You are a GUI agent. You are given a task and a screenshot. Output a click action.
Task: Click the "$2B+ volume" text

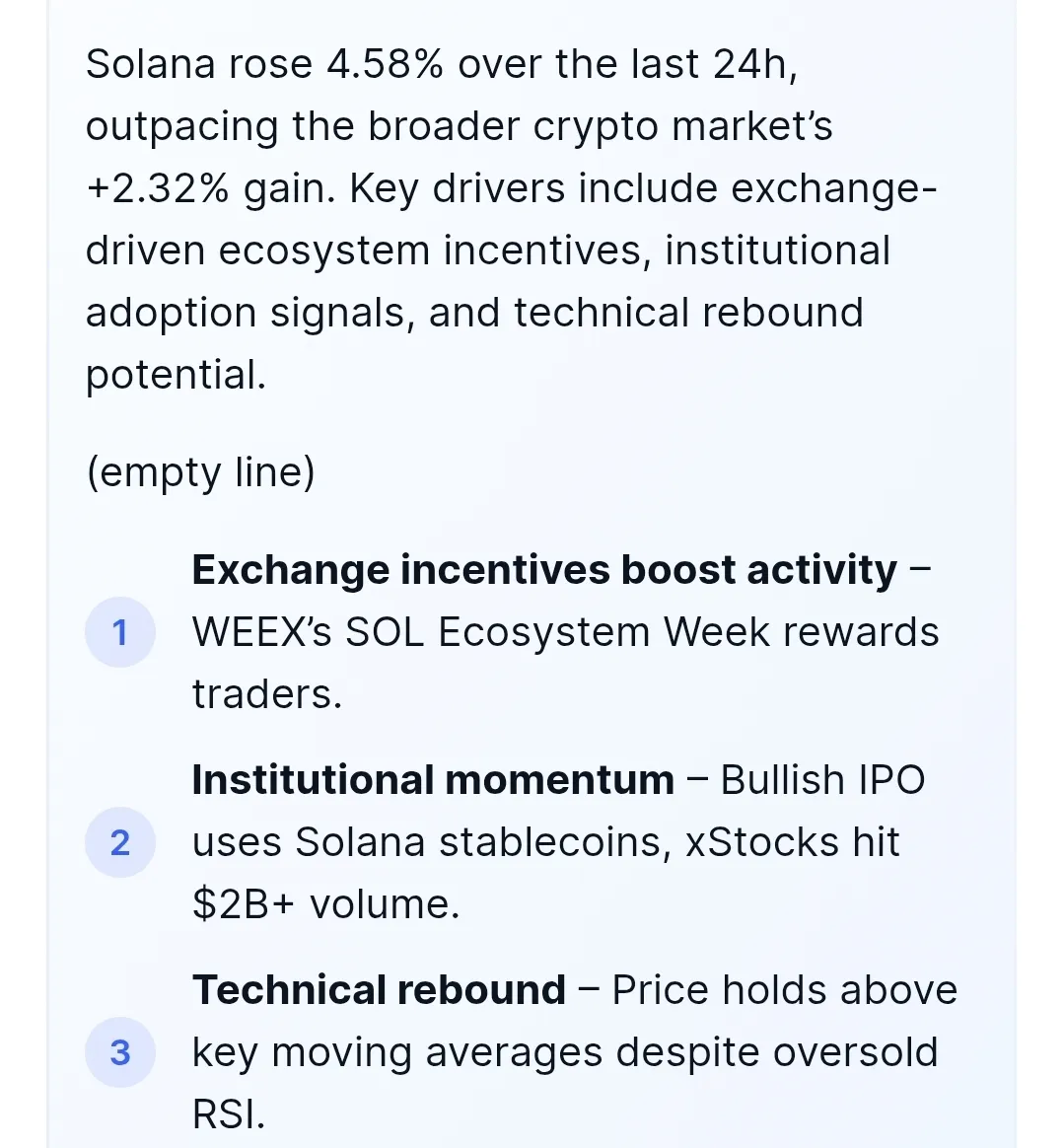(325, 904)
